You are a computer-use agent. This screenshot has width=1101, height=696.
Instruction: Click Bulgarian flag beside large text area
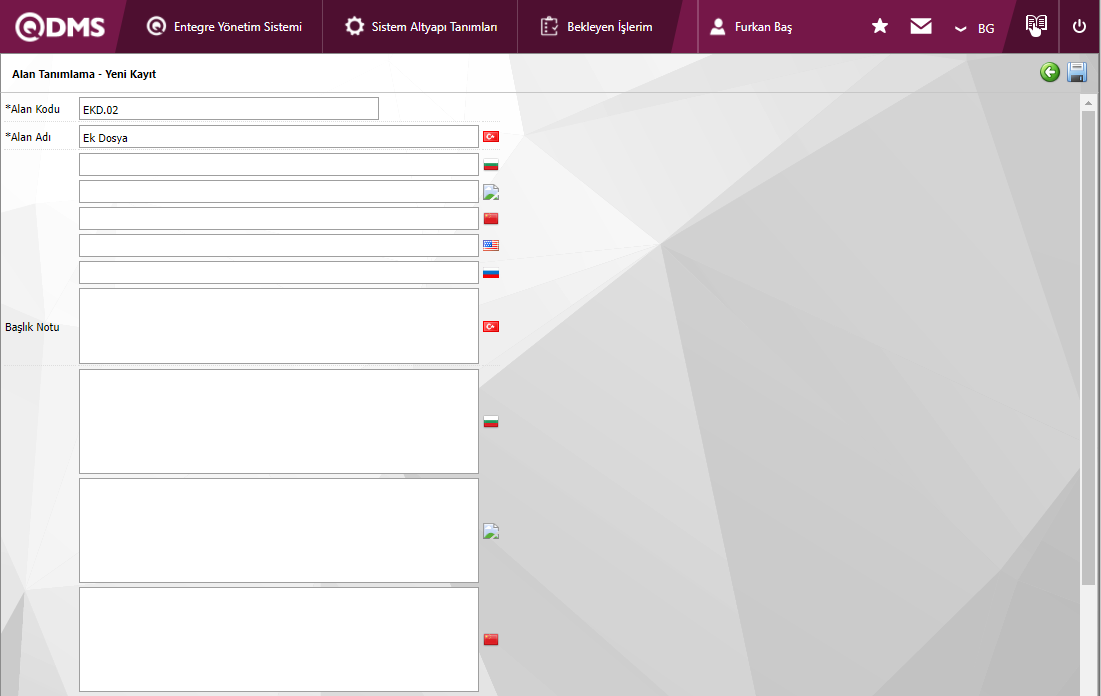click(491, 422)
